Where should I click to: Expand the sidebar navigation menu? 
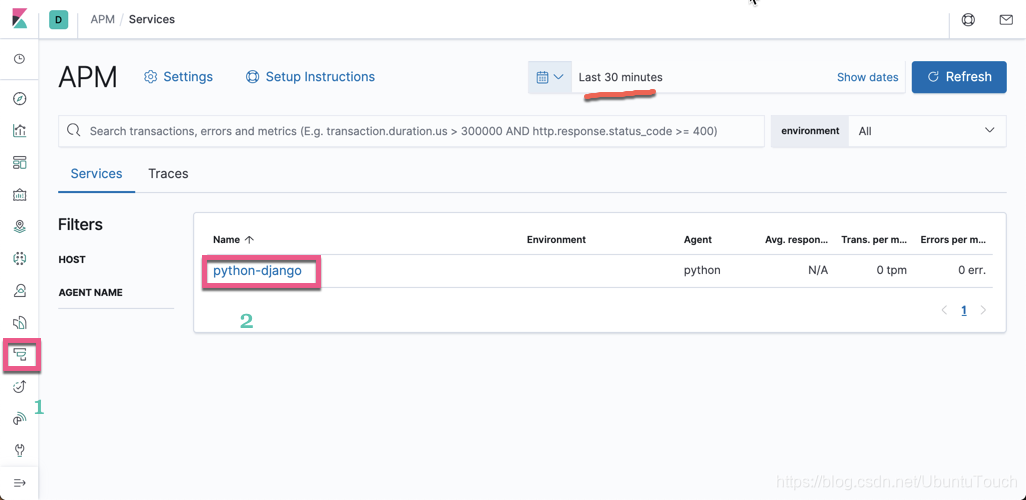(x=20, y=483)
